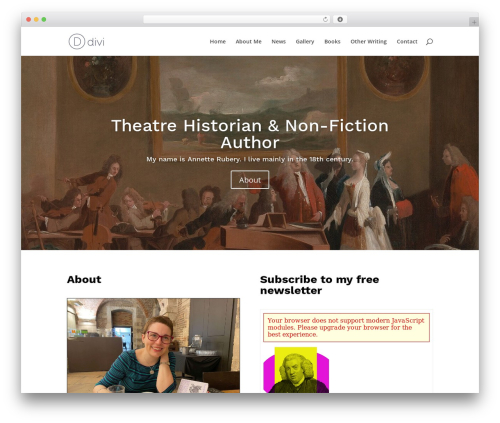Viewport: 500px width, 423px height.
Task: Click the yellow minimize window dot
Action: [x=36, y=19]
